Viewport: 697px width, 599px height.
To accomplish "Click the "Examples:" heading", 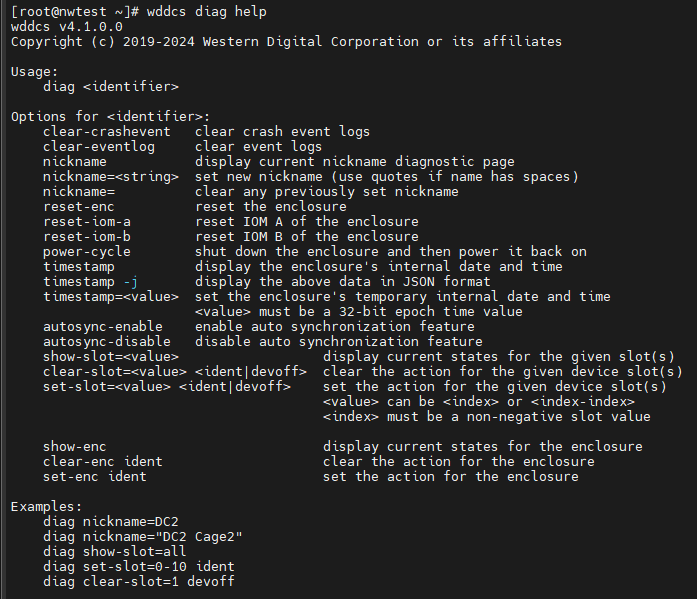I will coord(46,506).
